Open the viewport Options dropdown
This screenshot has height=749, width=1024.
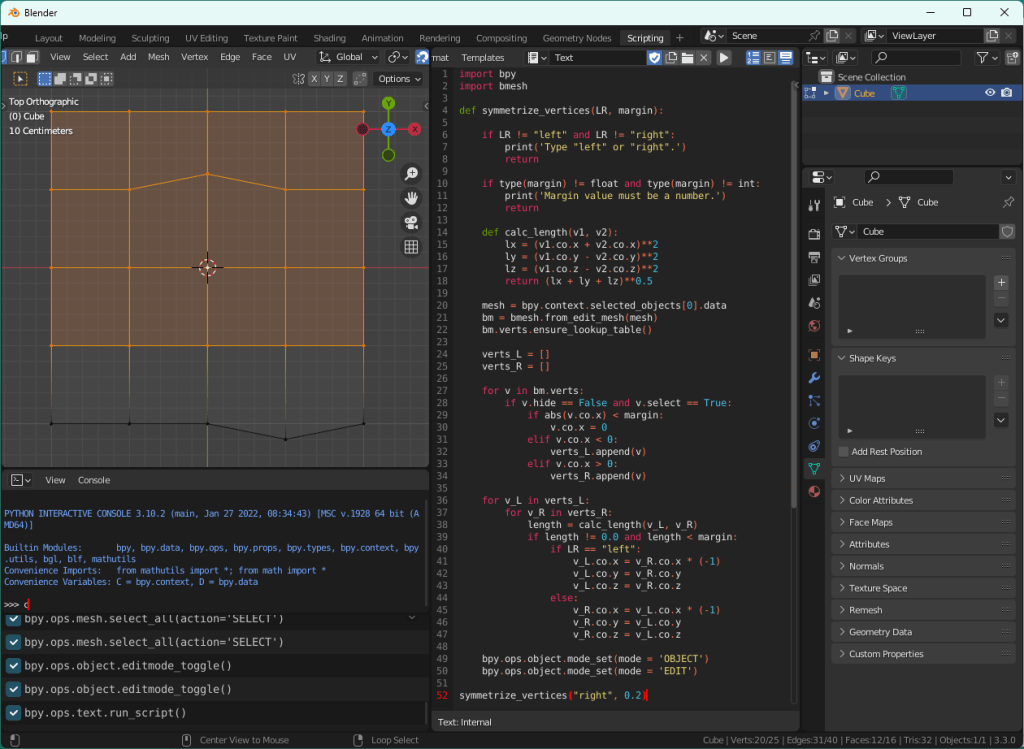399,79
